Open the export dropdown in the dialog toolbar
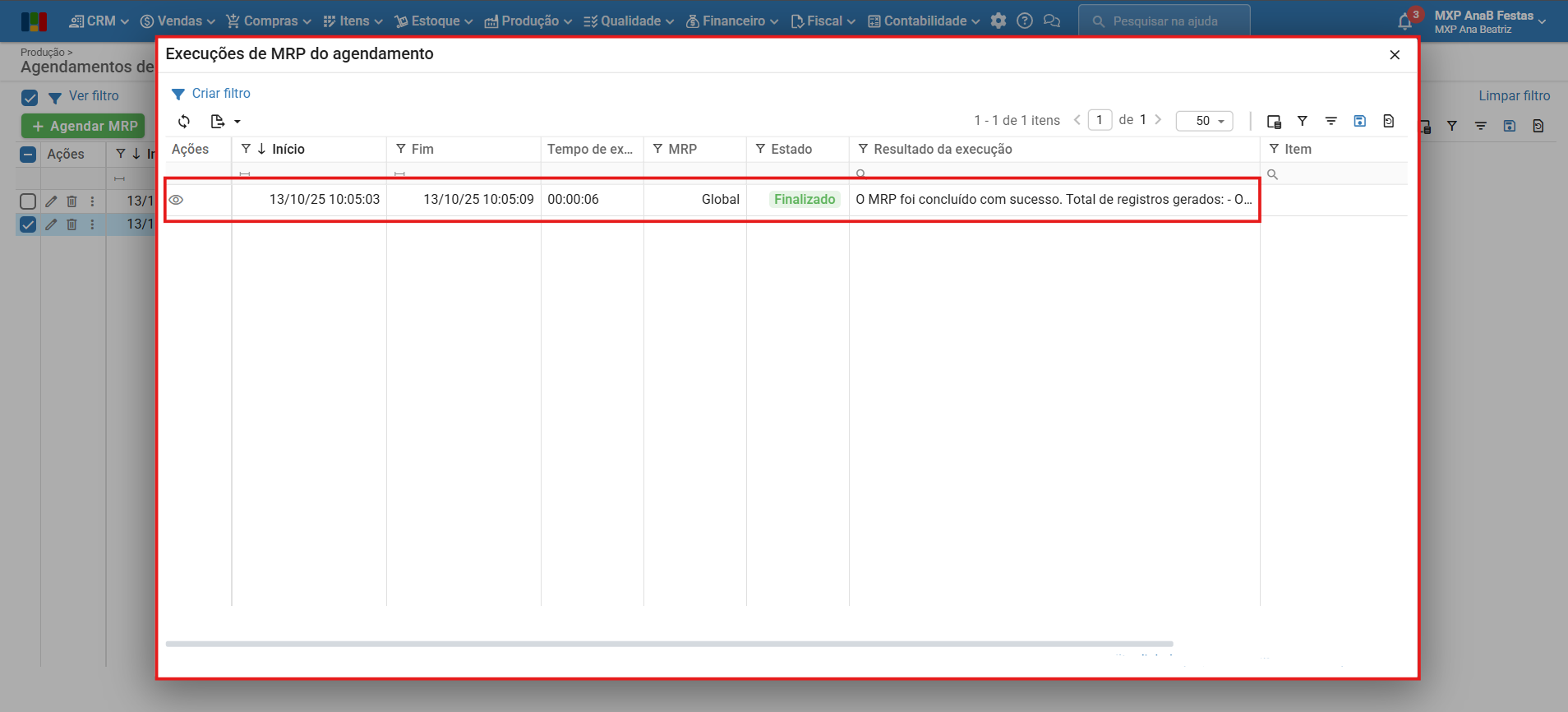 (225, 122)
